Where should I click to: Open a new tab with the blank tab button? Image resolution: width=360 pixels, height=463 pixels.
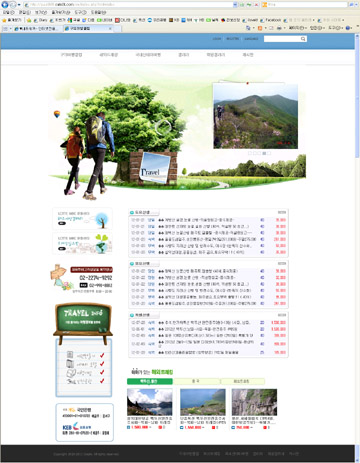(x=117, y=29)
